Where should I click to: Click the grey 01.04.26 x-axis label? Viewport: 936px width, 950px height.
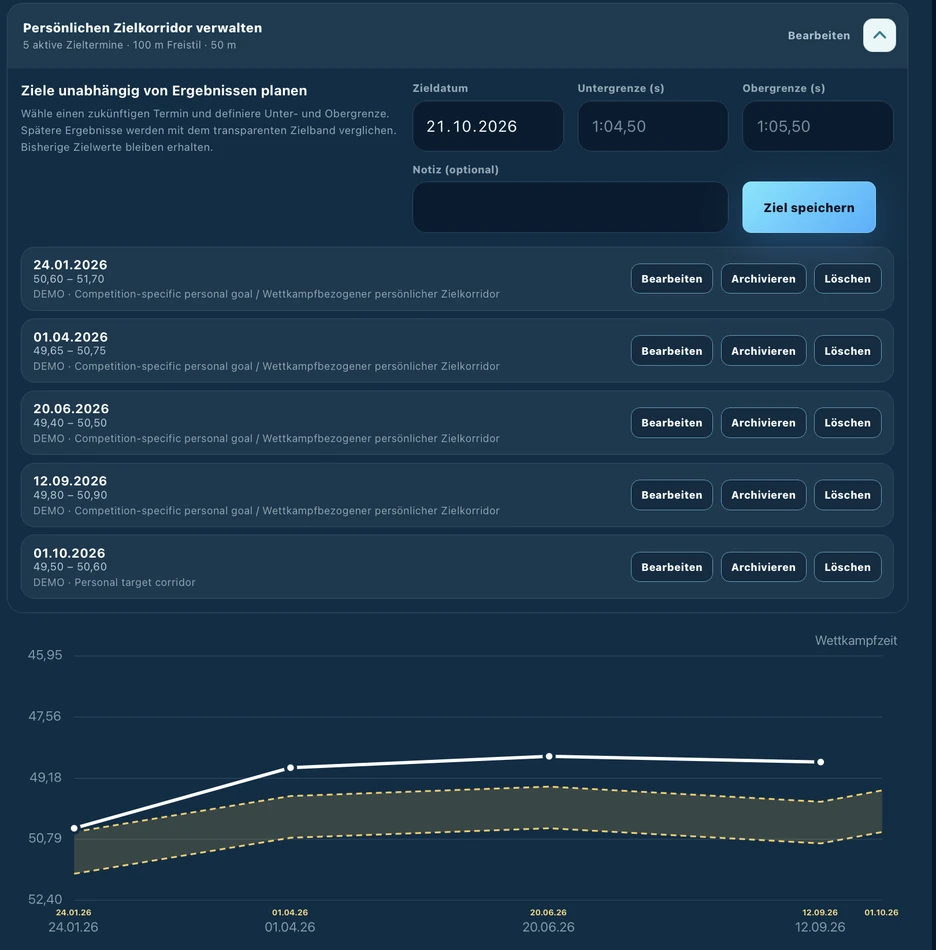290,927
